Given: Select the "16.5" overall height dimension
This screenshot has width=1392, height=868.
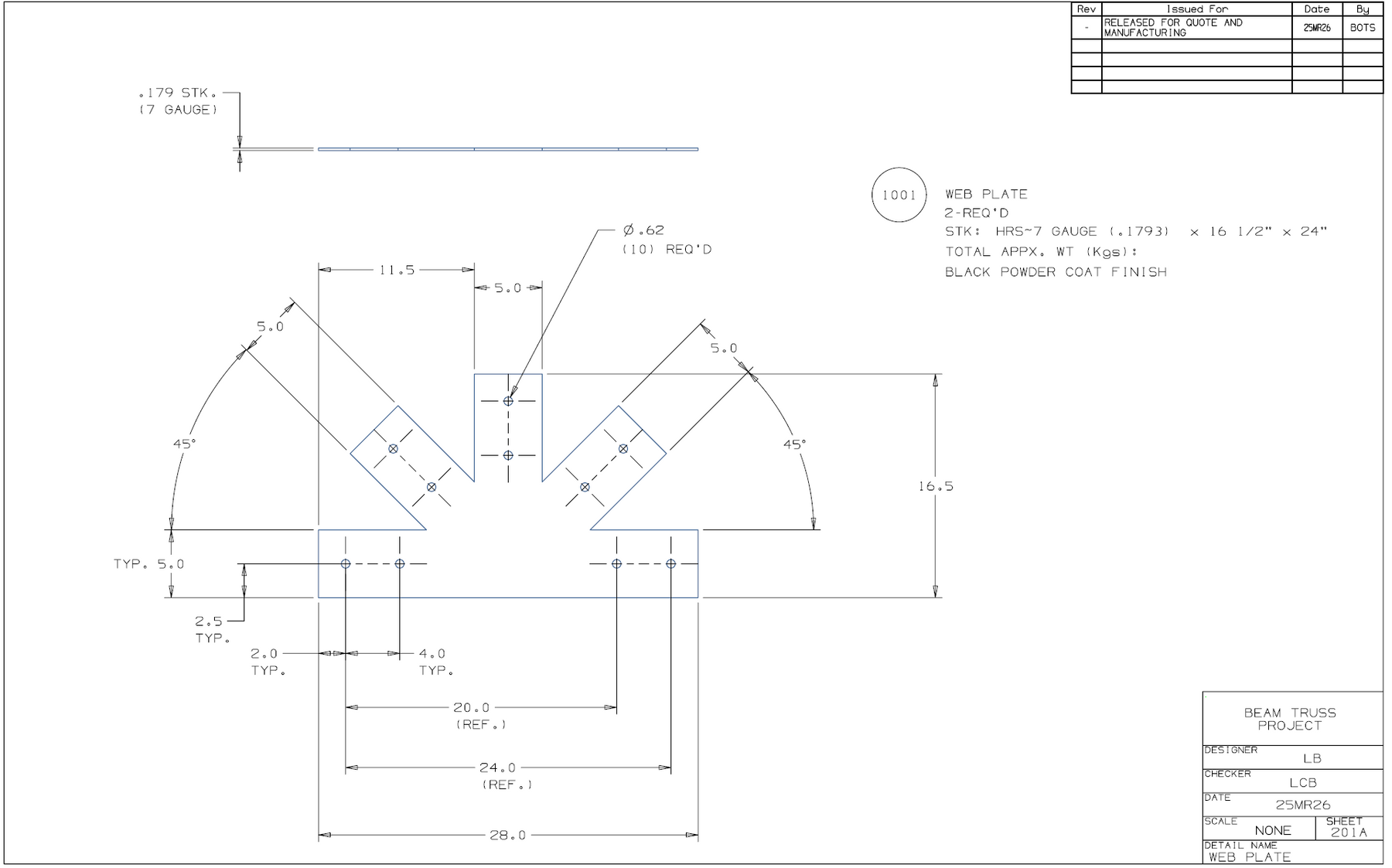Looking at the screenshot, I should pyautogui.click(x=936, y=486).
